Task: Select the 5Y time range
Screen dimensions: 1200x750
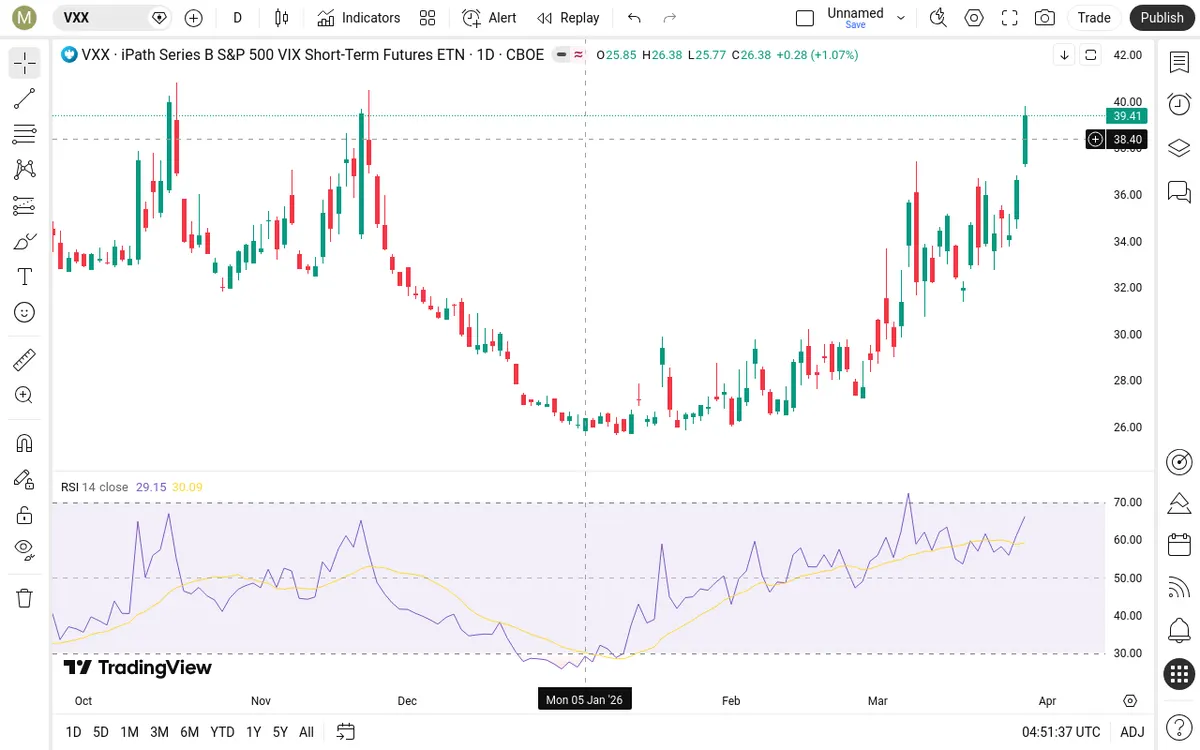Action: pos(280,732)
